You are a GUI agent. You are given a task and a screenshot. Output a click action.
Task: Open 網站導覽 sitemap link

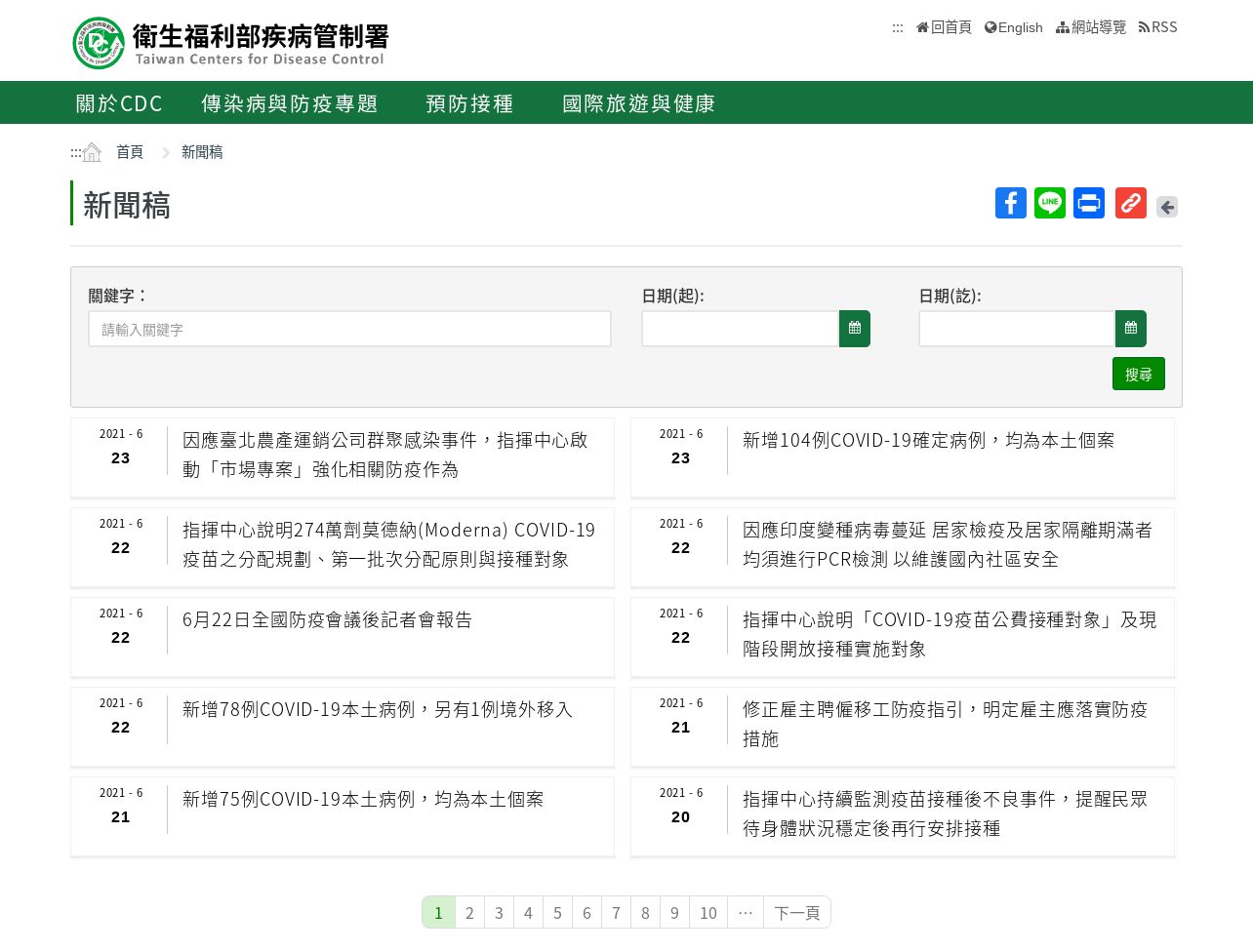pyautogui.click(x=1091, y=27)
